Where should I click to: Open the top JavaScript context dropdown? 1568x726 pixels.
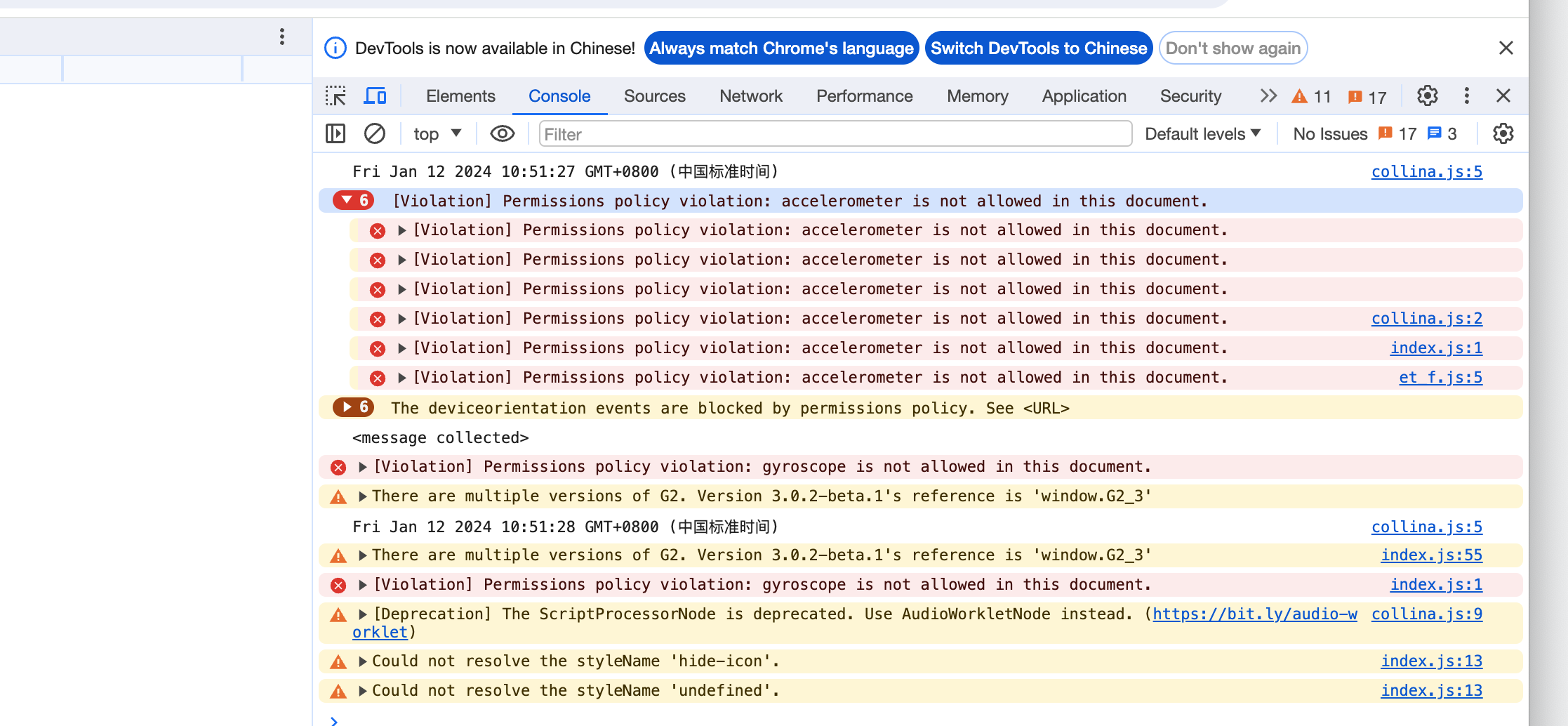coord(437,133)
